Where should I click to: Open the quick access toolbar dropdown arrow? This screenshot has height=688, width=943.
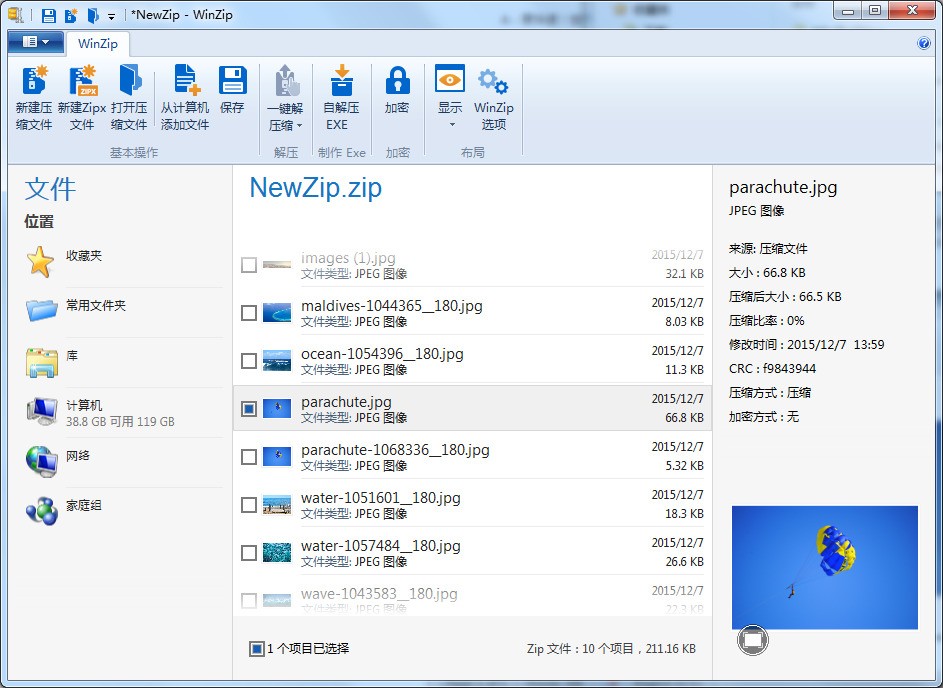(x=110, y=14)
